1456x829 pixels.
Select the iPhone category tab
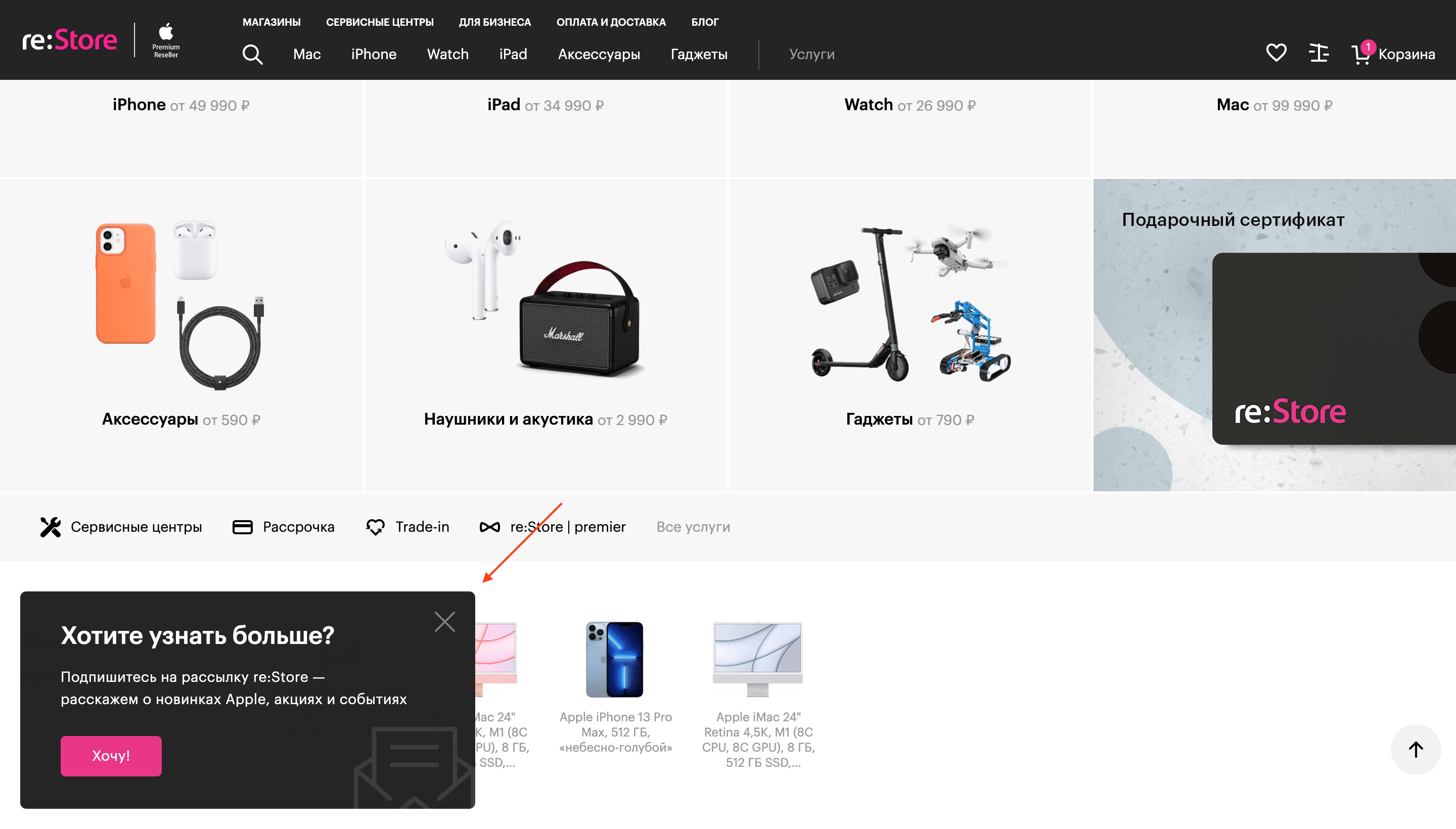(x=373, y=54)
